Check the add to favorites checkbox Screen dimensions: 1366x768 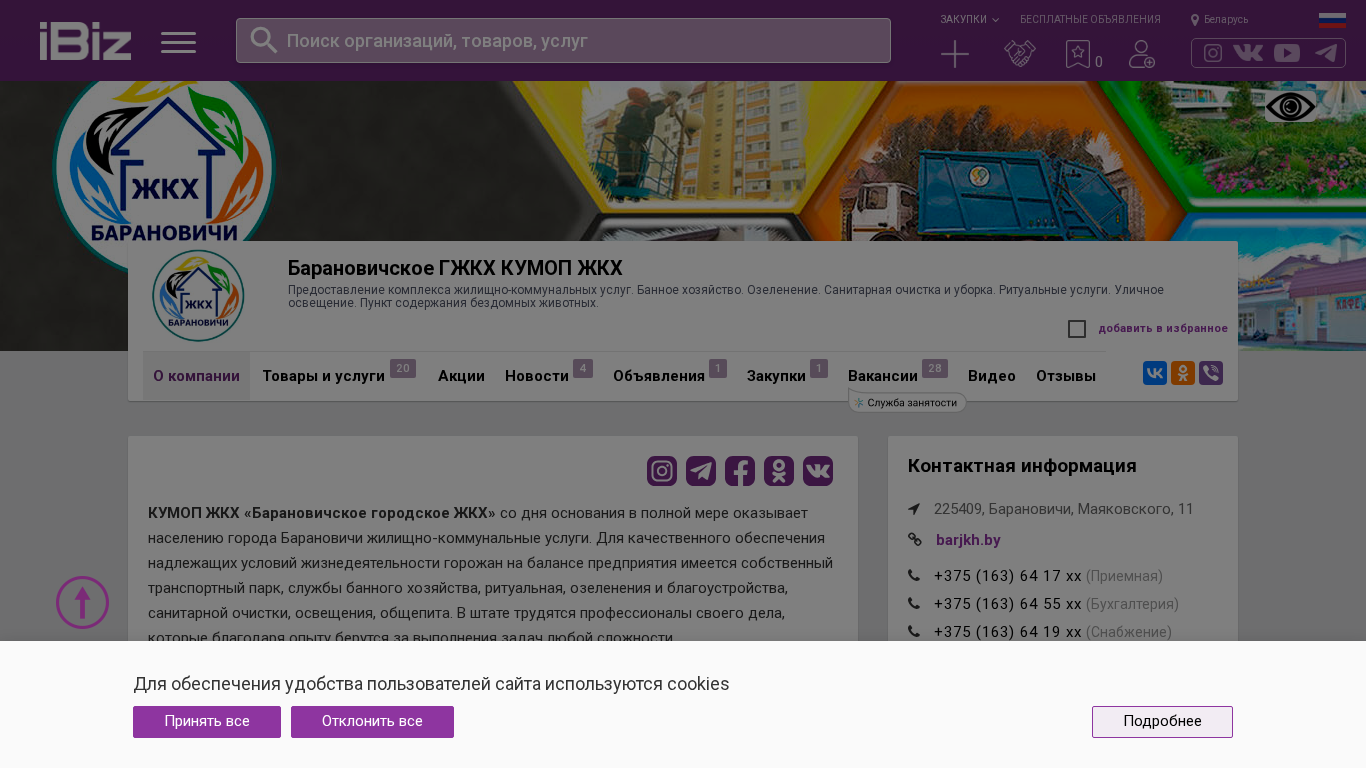pos(1077,329)
